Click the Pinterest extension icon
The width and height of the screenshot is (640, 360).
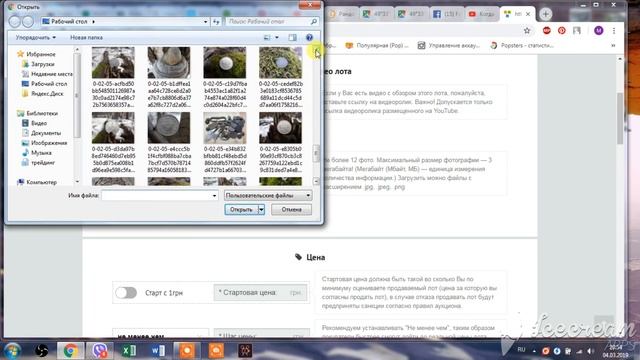(562, 31)
